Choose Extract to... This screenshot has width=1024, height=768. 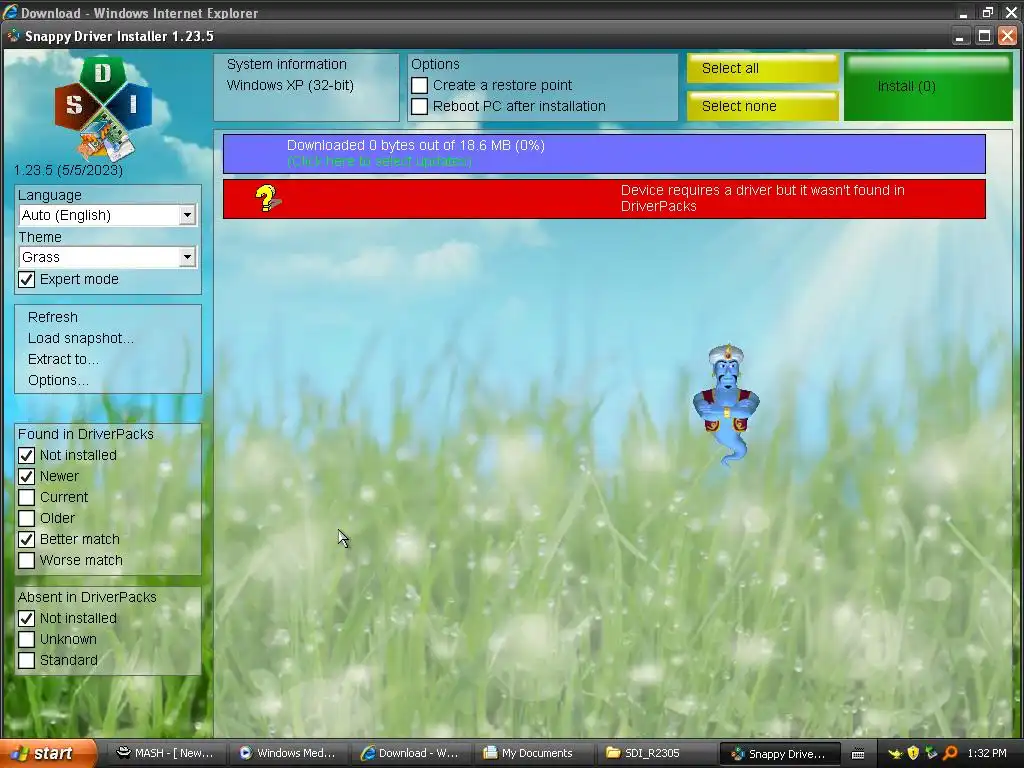coord(63,359)
